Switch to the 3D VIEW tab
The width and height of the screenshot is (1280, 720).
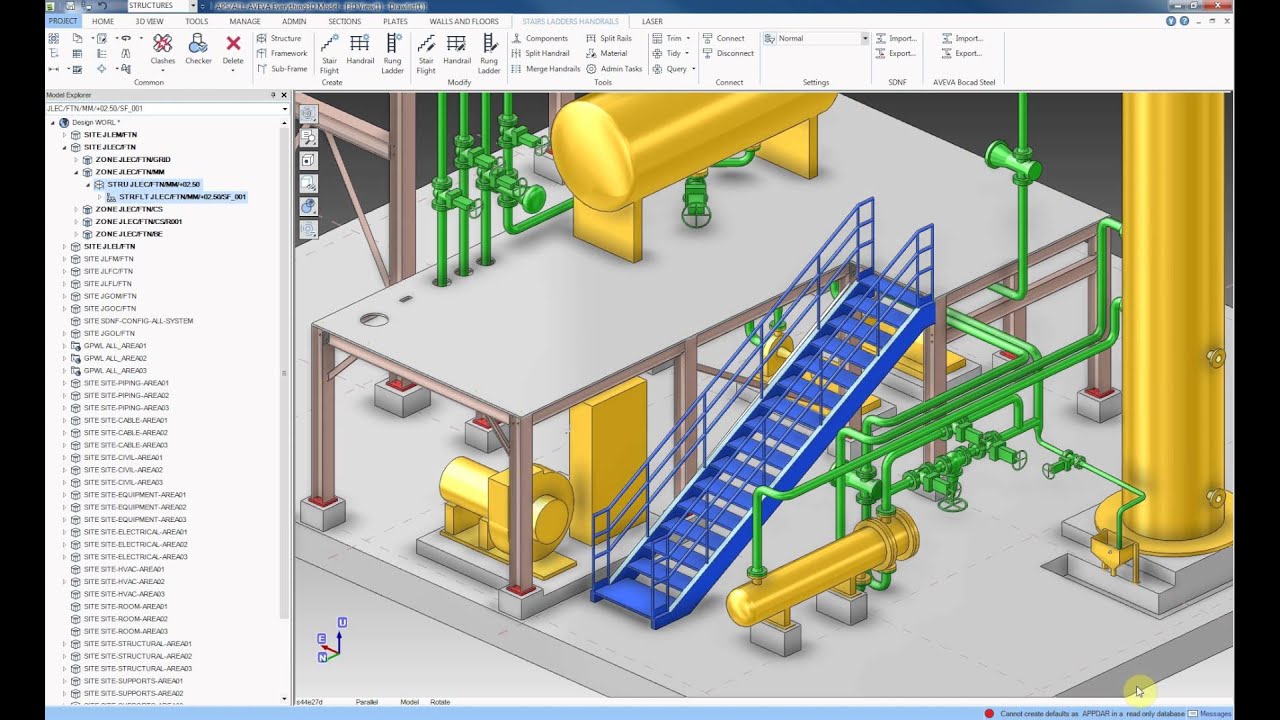pyautogui.click(x=149, y=21)
